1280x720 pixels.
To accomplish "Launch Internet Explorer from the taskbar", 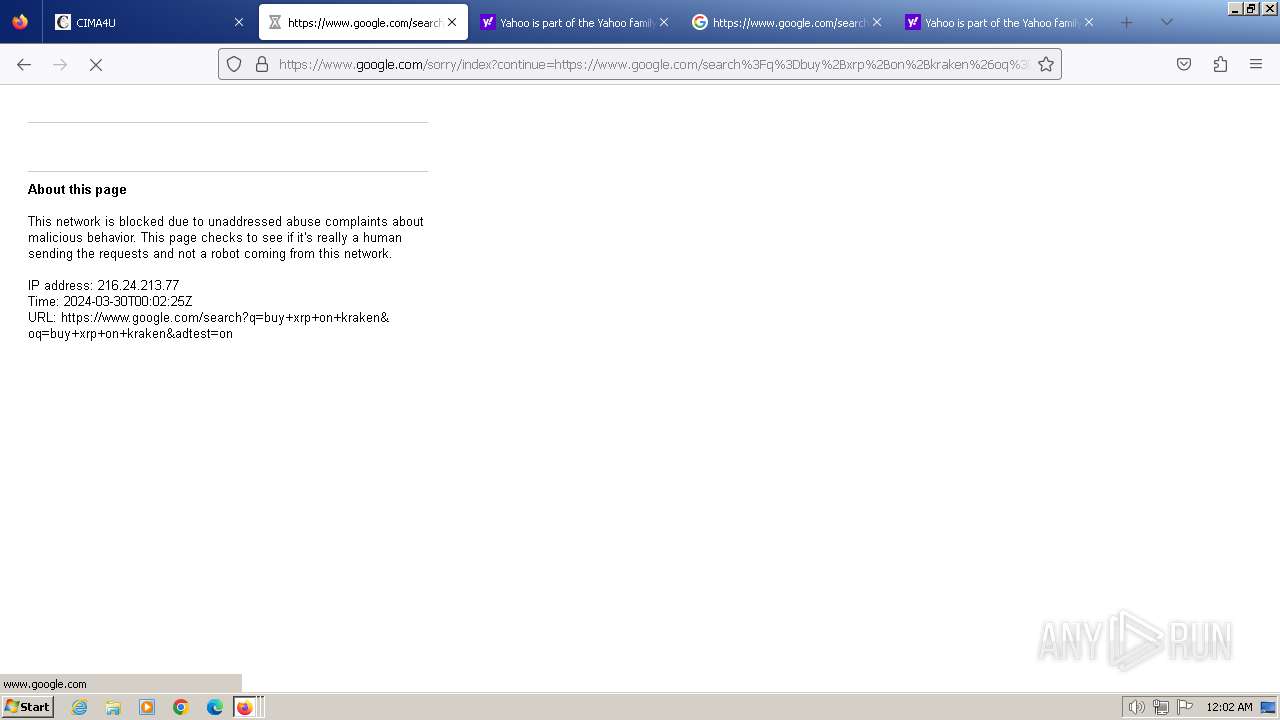I will click(x=80, y=707).
